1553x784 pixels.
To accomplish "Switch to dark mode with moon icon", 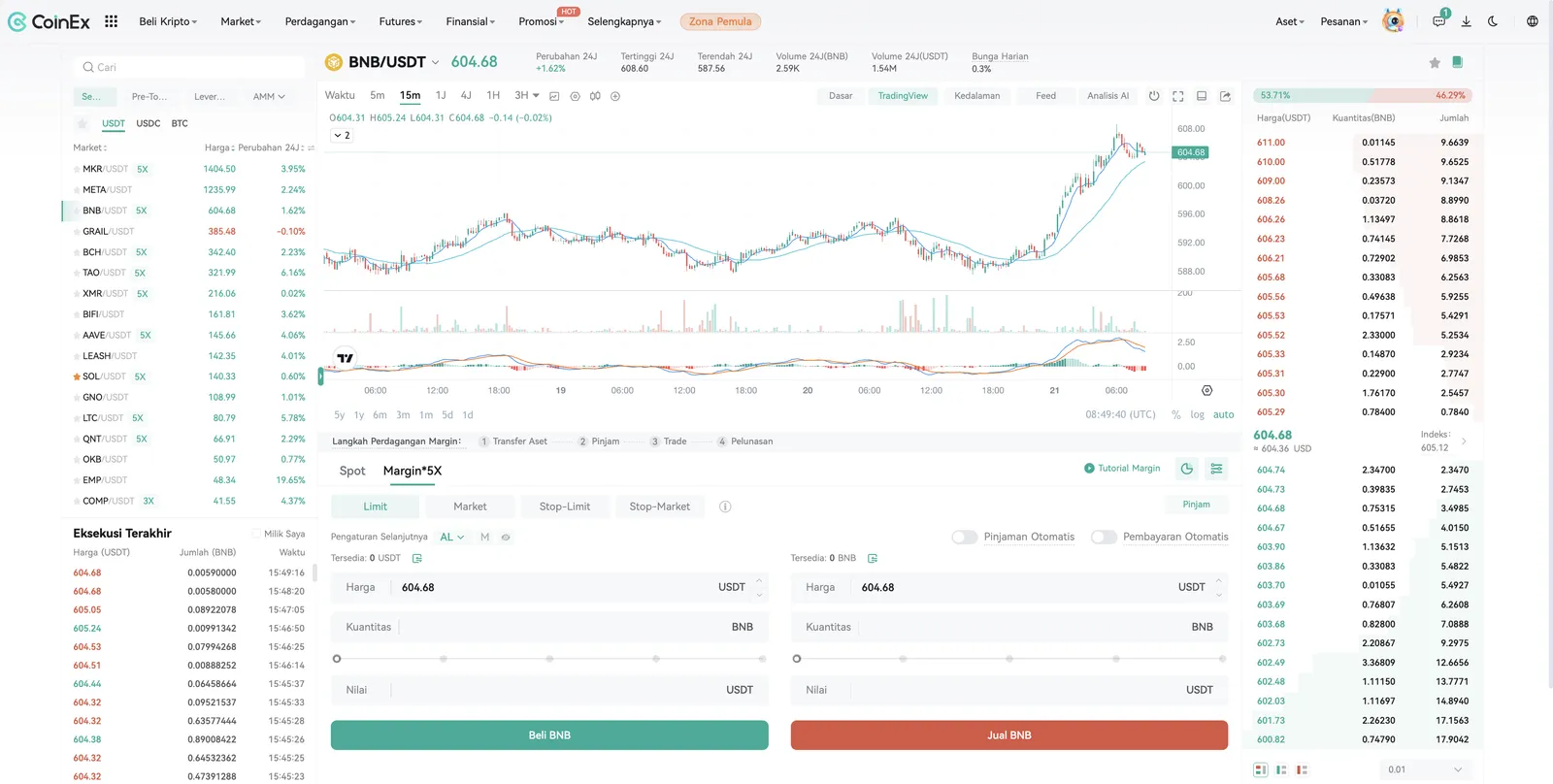I will pos(1493,21).
